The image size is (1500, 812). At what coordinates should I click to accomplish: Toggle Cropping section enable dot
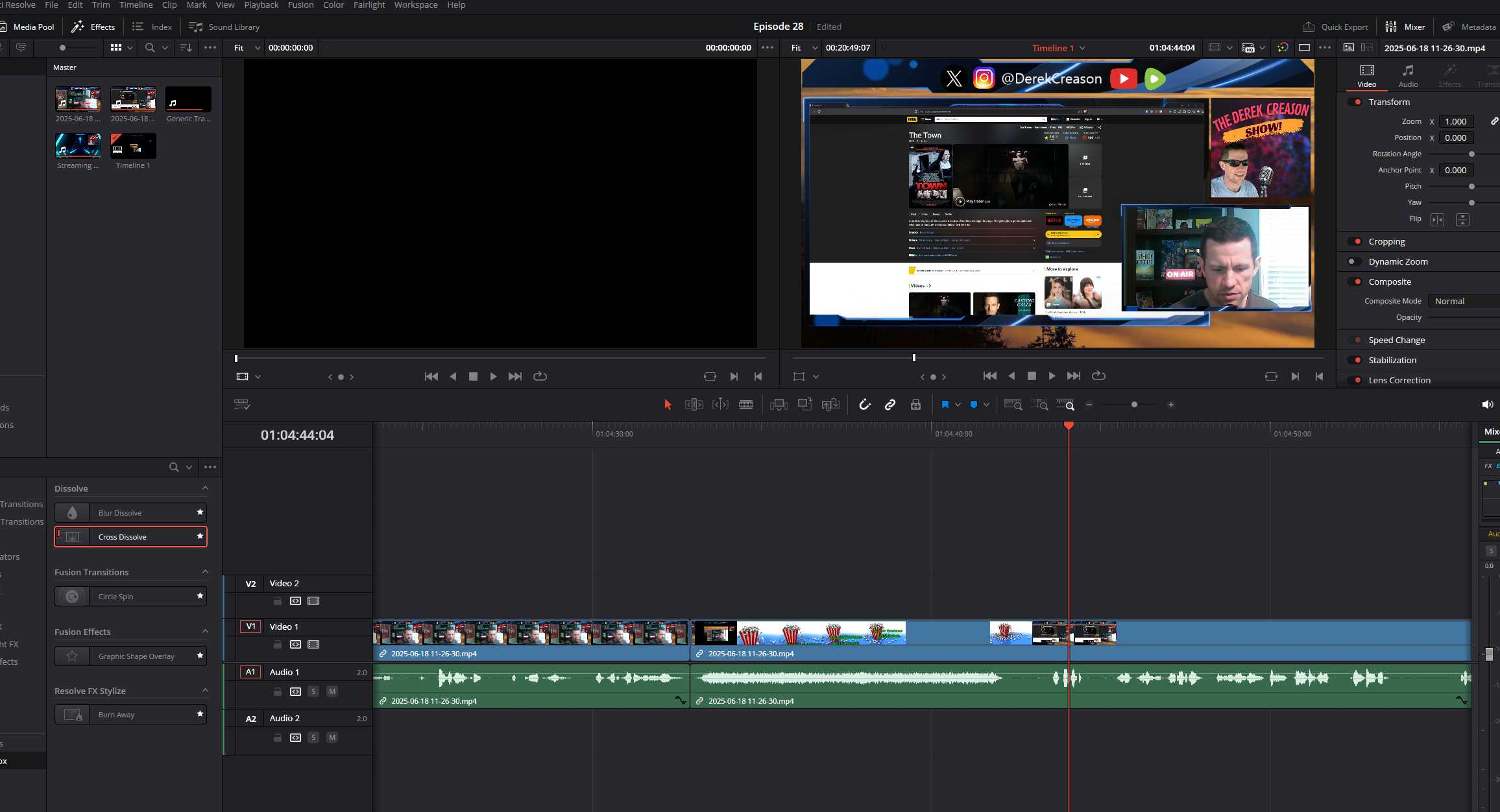(x=1356, y=241)
